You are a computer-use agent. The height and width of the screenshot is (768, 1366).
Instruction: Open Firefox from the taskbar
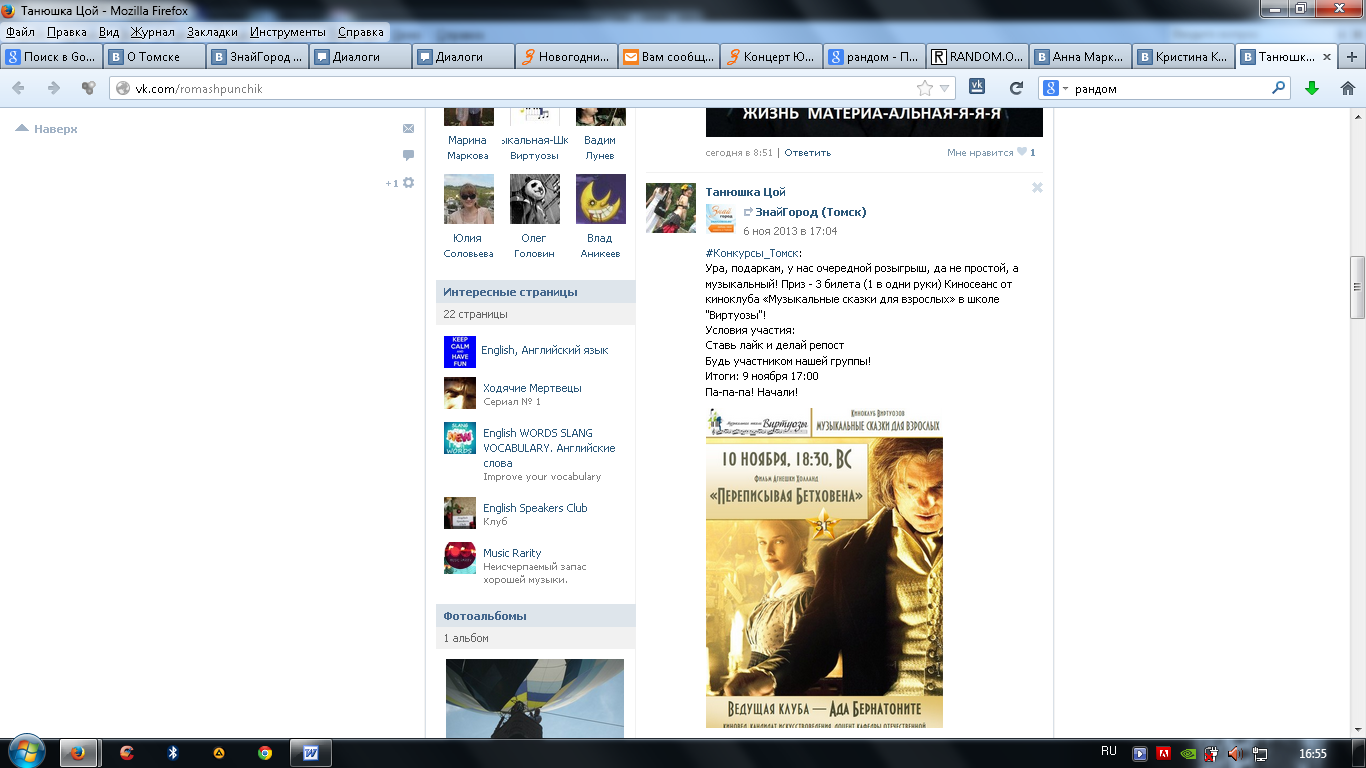77,753
